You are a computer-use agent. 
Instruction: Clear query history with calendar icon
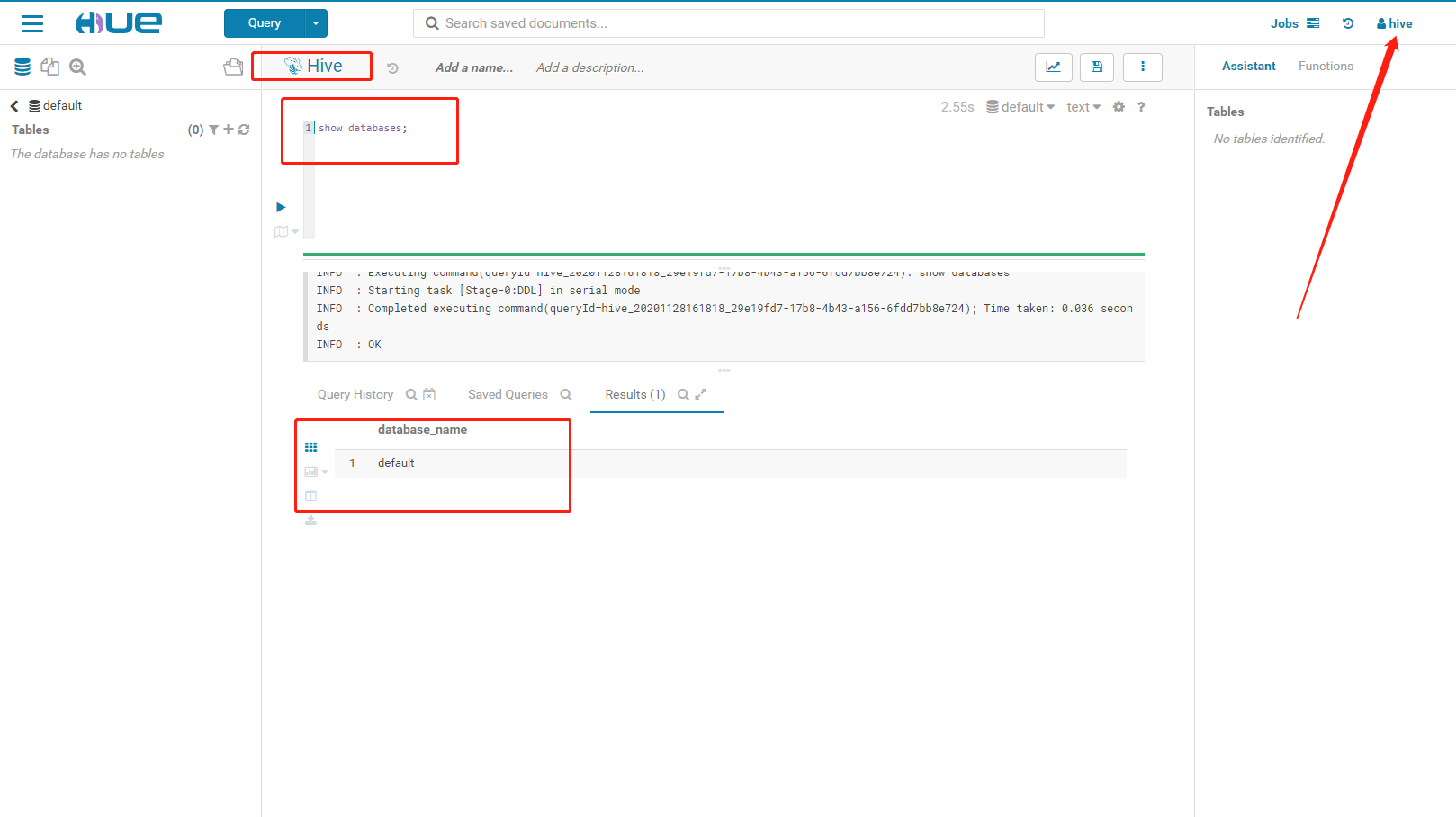429,394
